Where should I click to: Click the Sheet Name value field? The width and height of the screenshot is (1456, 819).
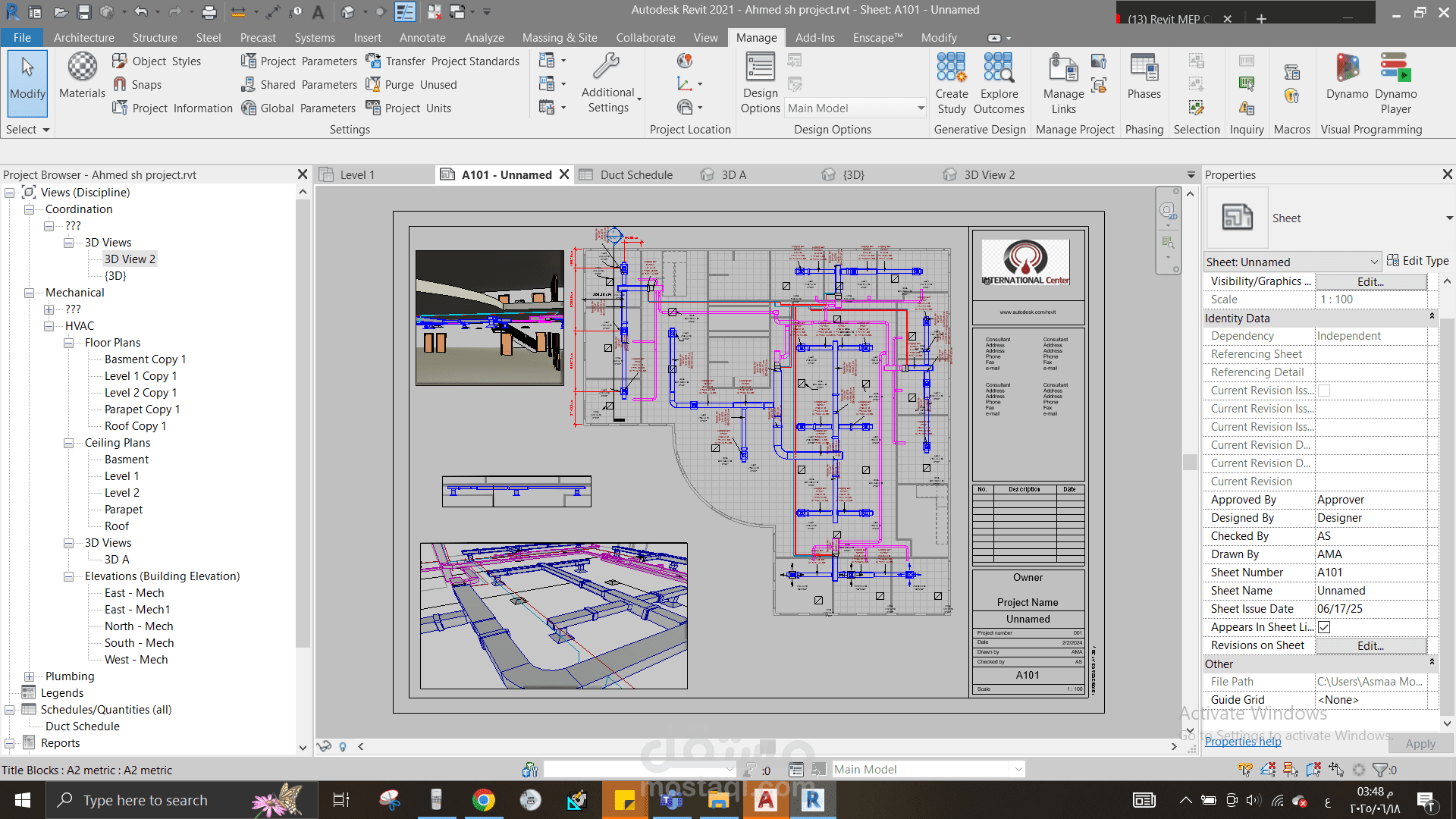click(x=1371, y=591)
